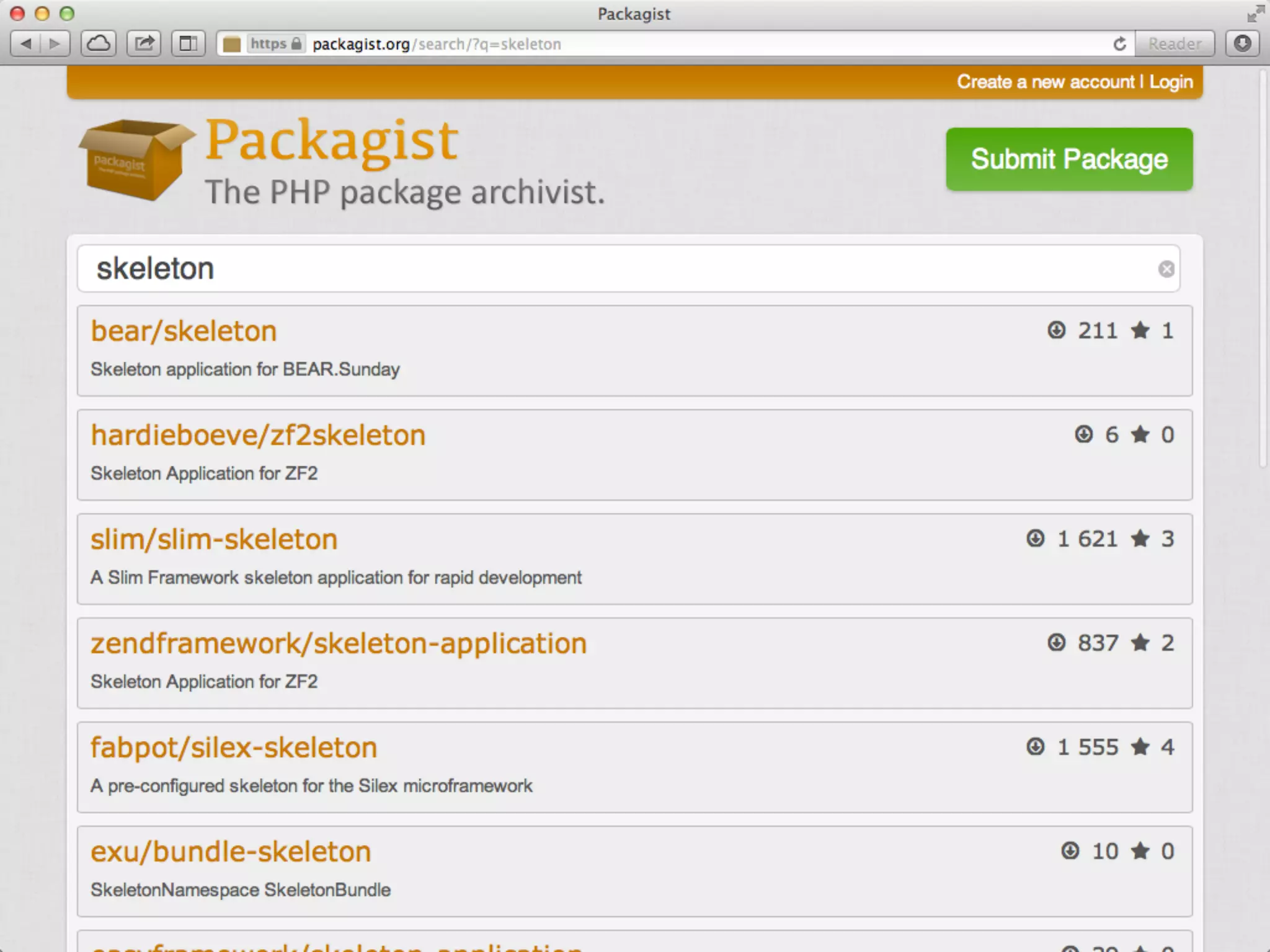1270x952 pixels.
Task: Toggle full screen window arrows
Action: (x=1255, y=14)
